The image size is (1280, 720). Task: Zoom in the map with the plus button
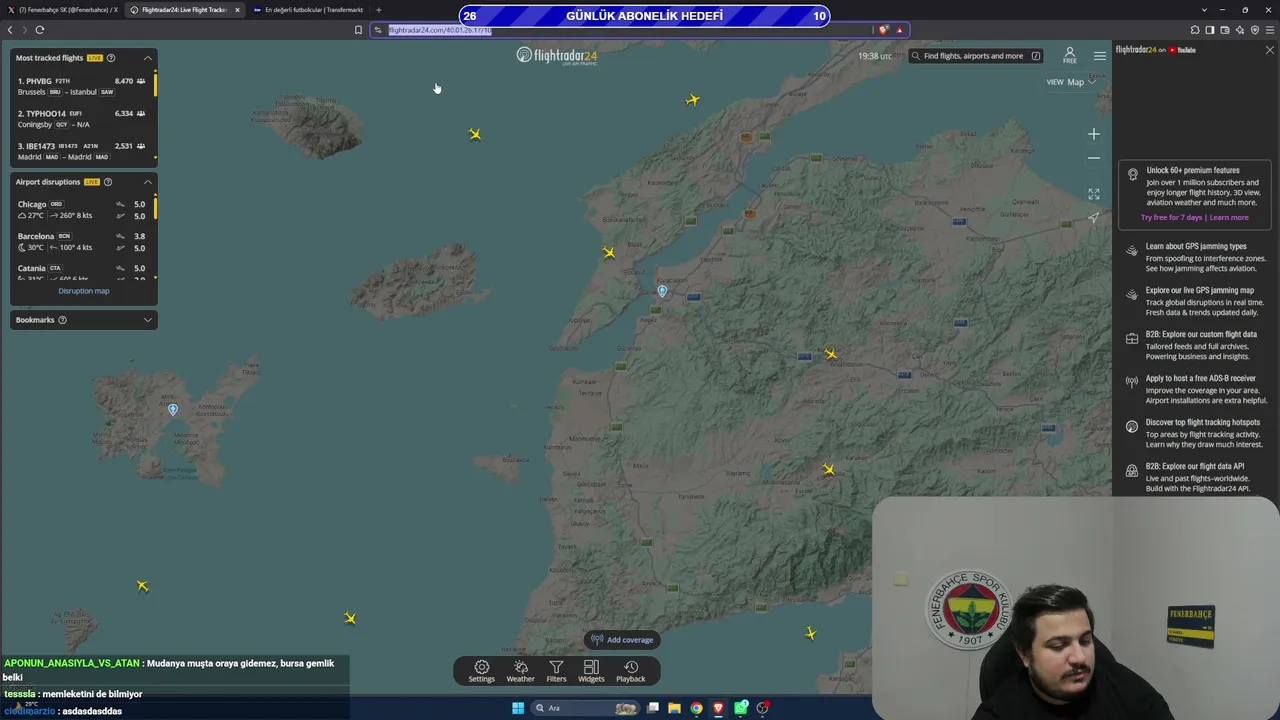[1094, 134]
